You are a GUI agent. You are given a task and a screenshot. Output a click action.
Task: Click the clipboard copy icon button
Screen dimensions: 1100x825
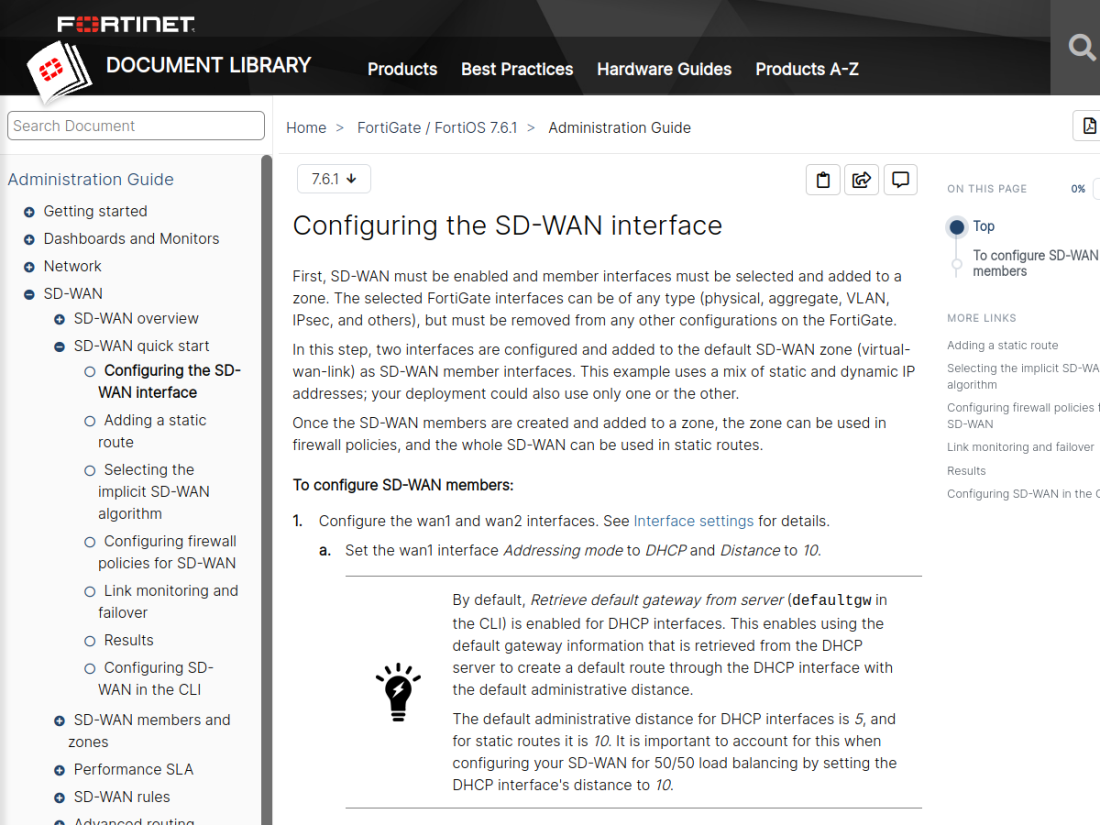click(x=823, y=180)
